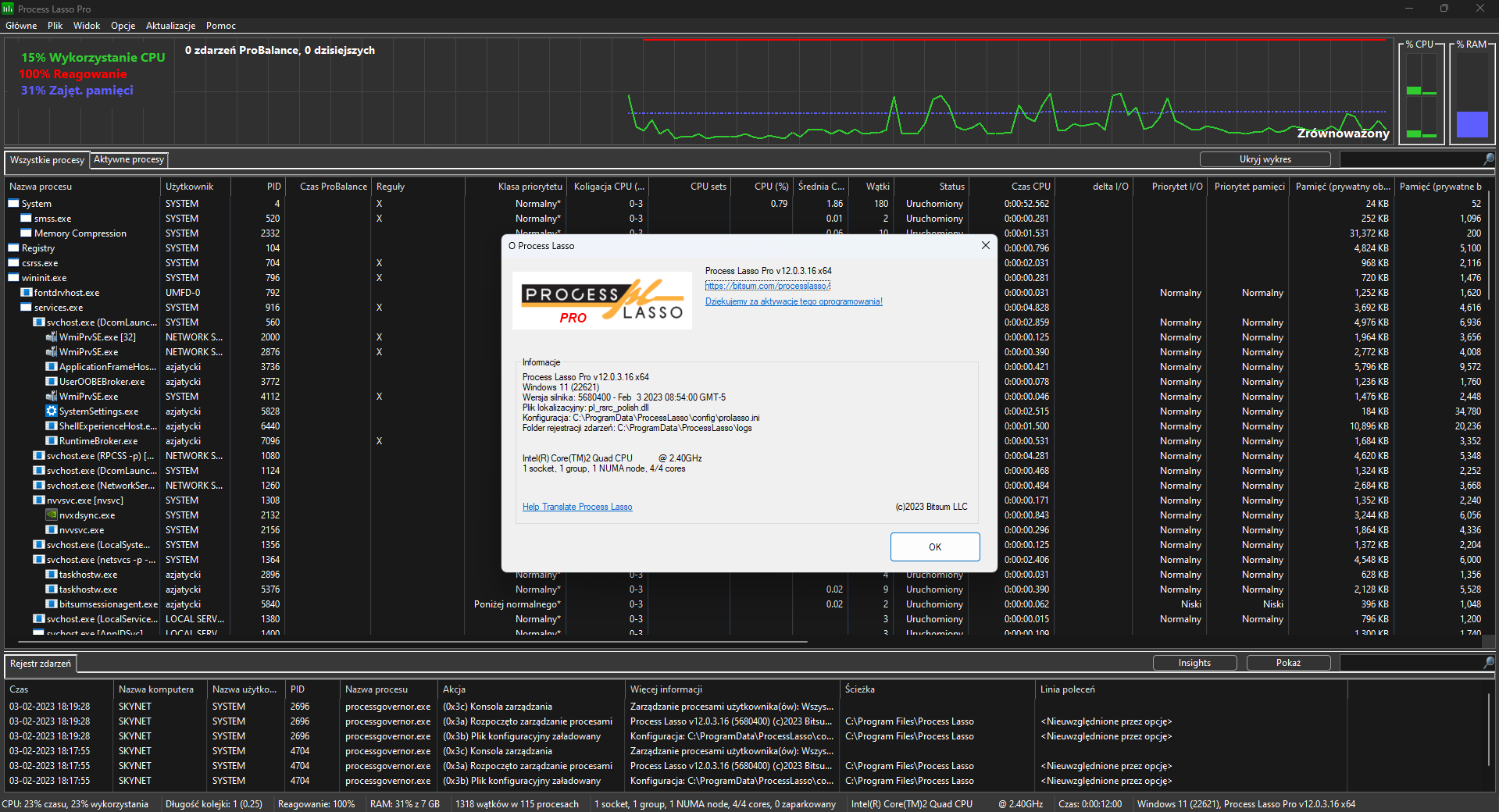
Task: Open the Pomoc menu
Action: (221, 26)
